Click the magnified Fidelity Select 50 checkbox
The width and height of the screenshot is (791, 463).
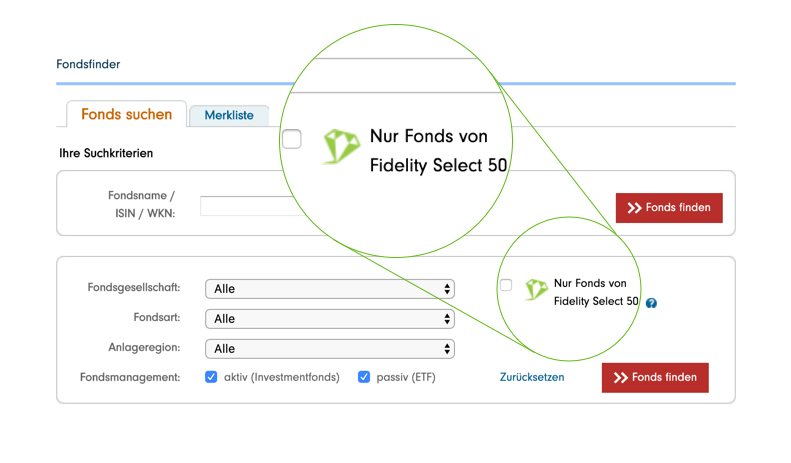pyautogui.click(x=291, y=139)
